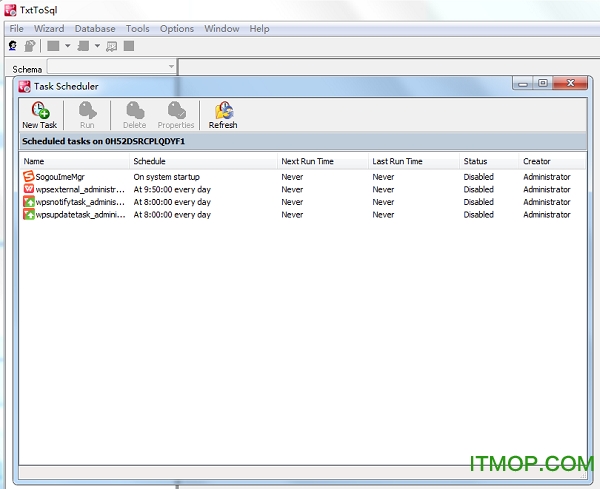Click 'At 9:50:00 every day' schedule cell
Viewport: 600px width, 489px height.
click(x=172, y=189)
